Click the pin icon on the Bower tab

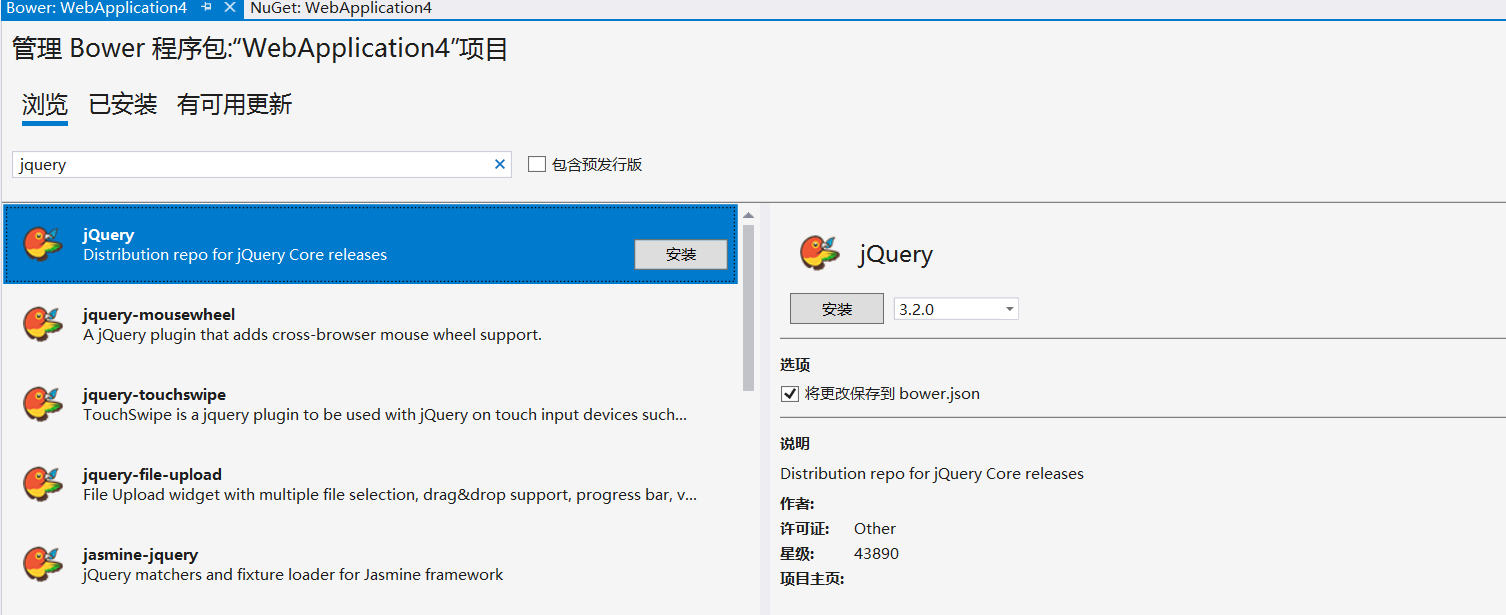tap(207, 8)
